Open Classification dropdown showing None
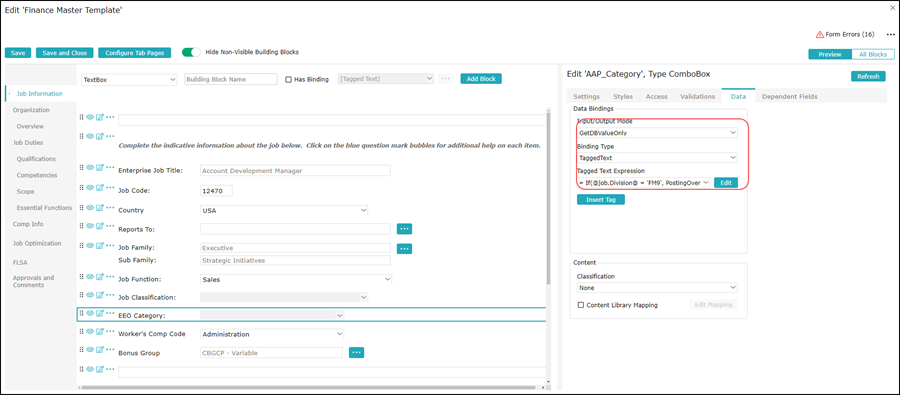 pos(657,288)
